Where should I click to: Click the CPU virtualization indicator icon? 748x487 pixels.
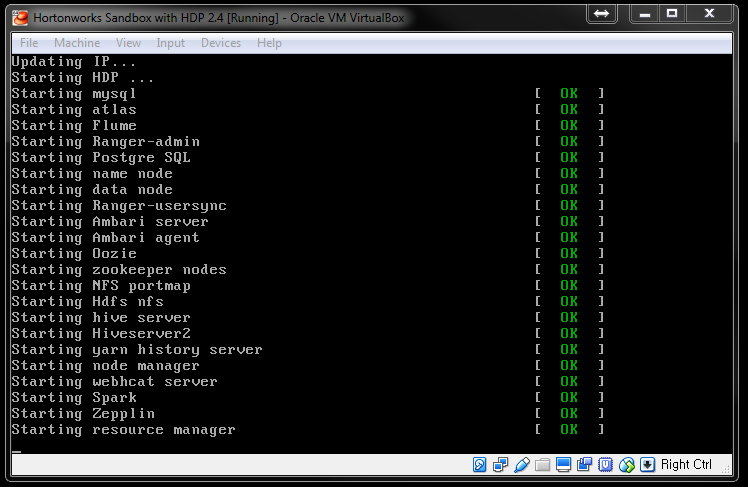(605, 464)
